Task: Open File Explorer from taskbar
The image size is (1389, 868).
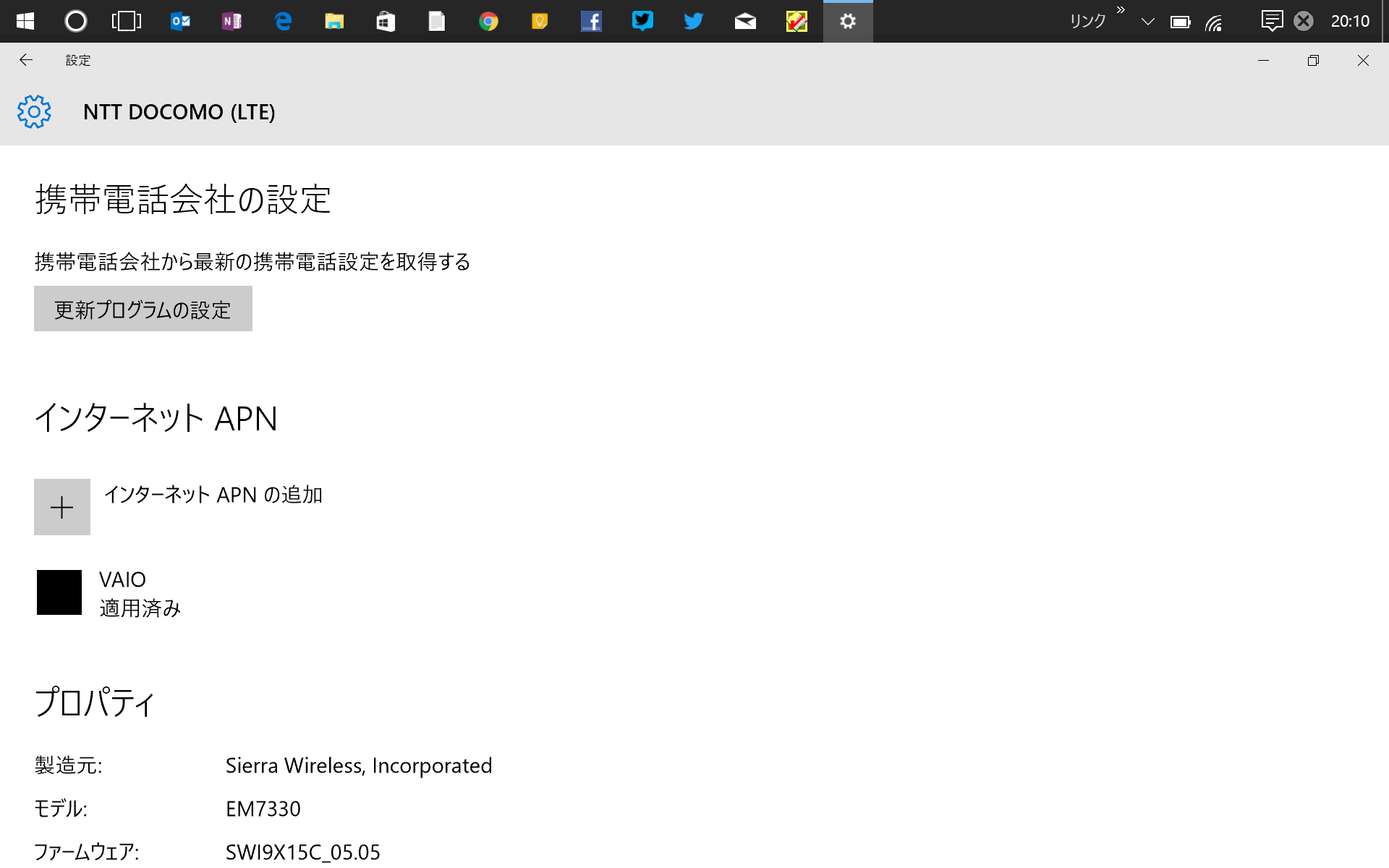Action: click(x=334, y=22)
